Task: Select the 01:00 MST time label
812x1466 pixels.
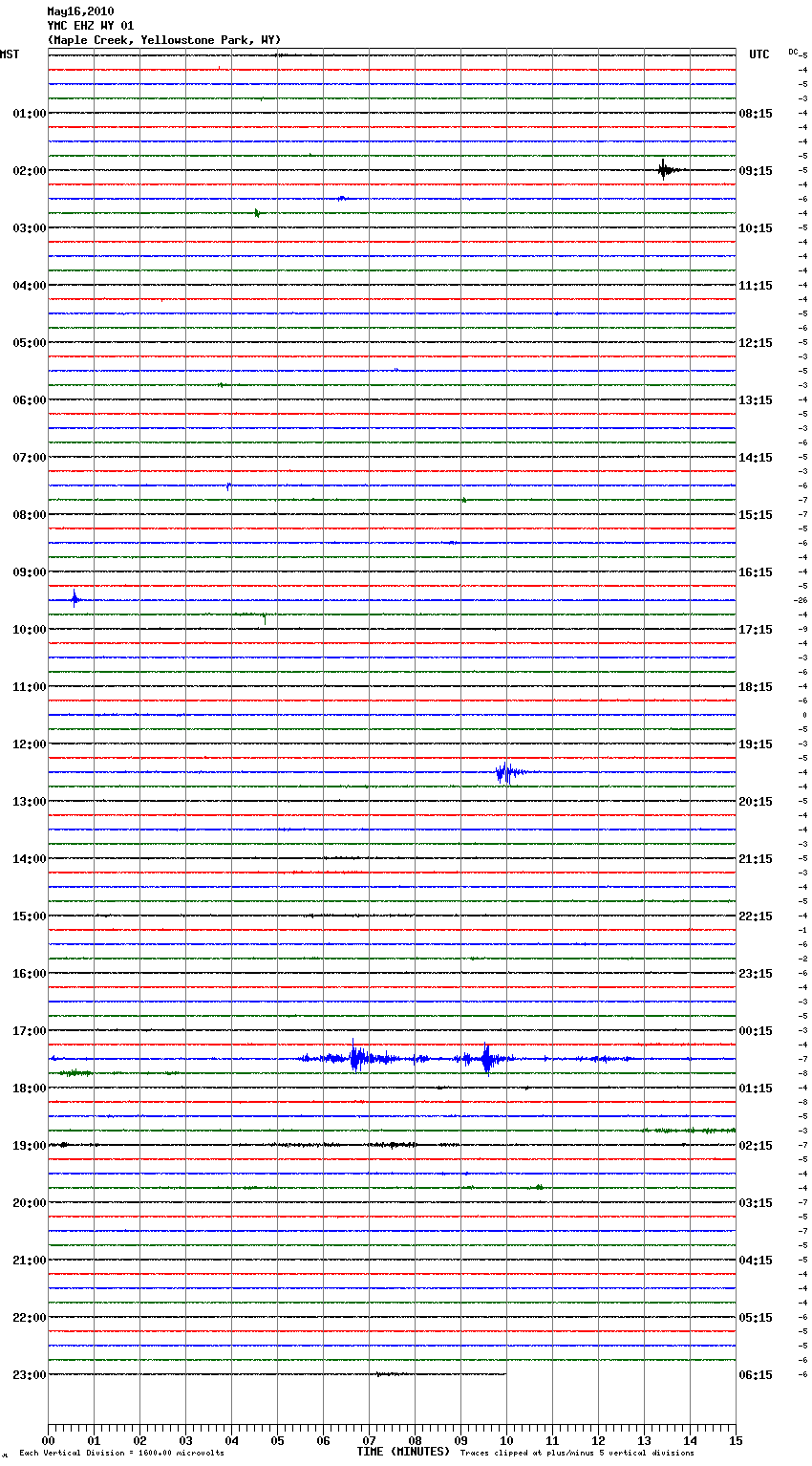Action: (x=30, y=113)
